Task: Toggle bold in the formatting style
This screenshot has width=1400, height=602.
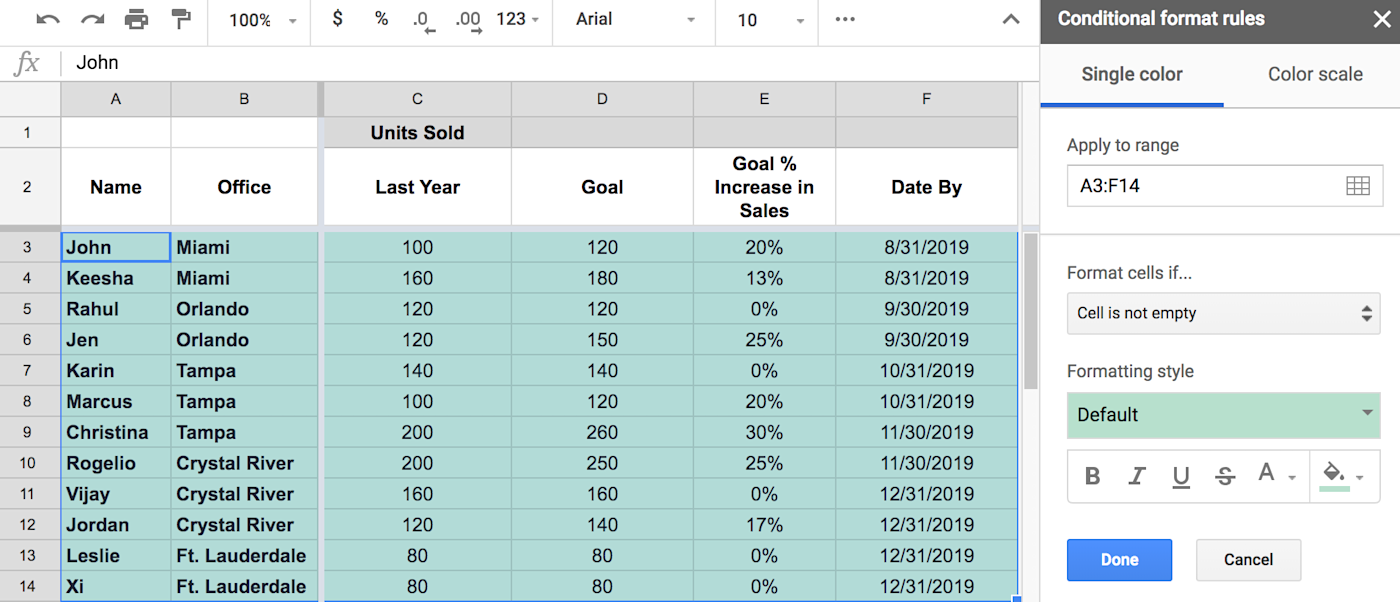Action: coord(1092,477)
